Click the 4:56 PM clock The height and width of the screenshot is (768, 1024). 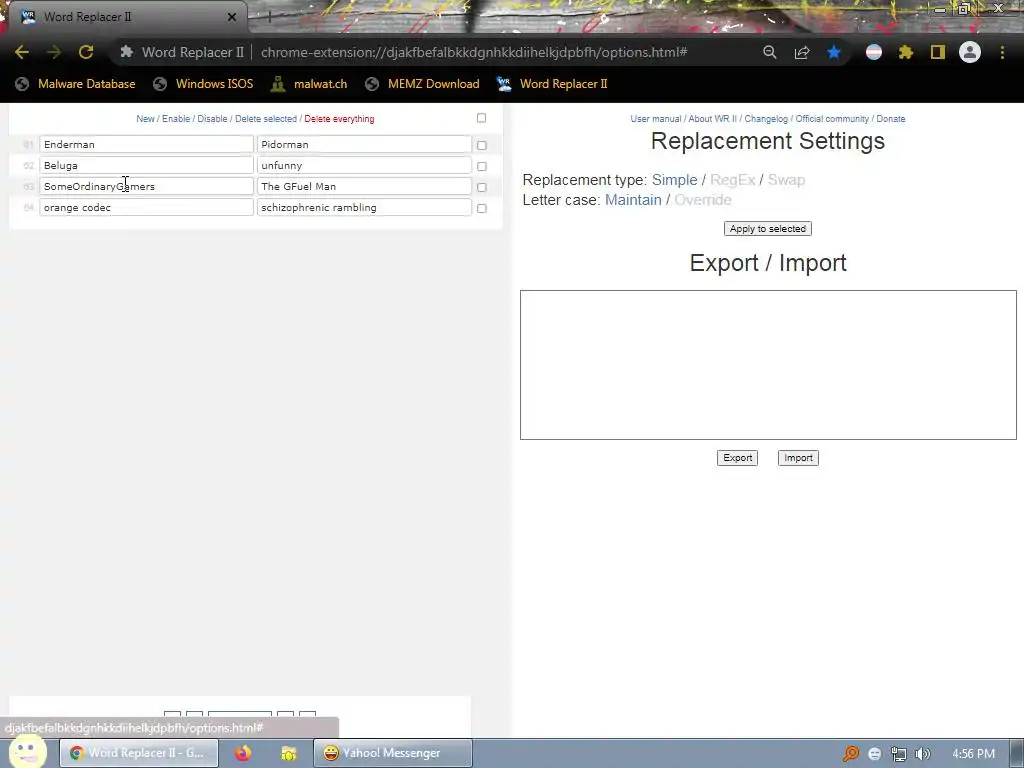pos(973,754)
